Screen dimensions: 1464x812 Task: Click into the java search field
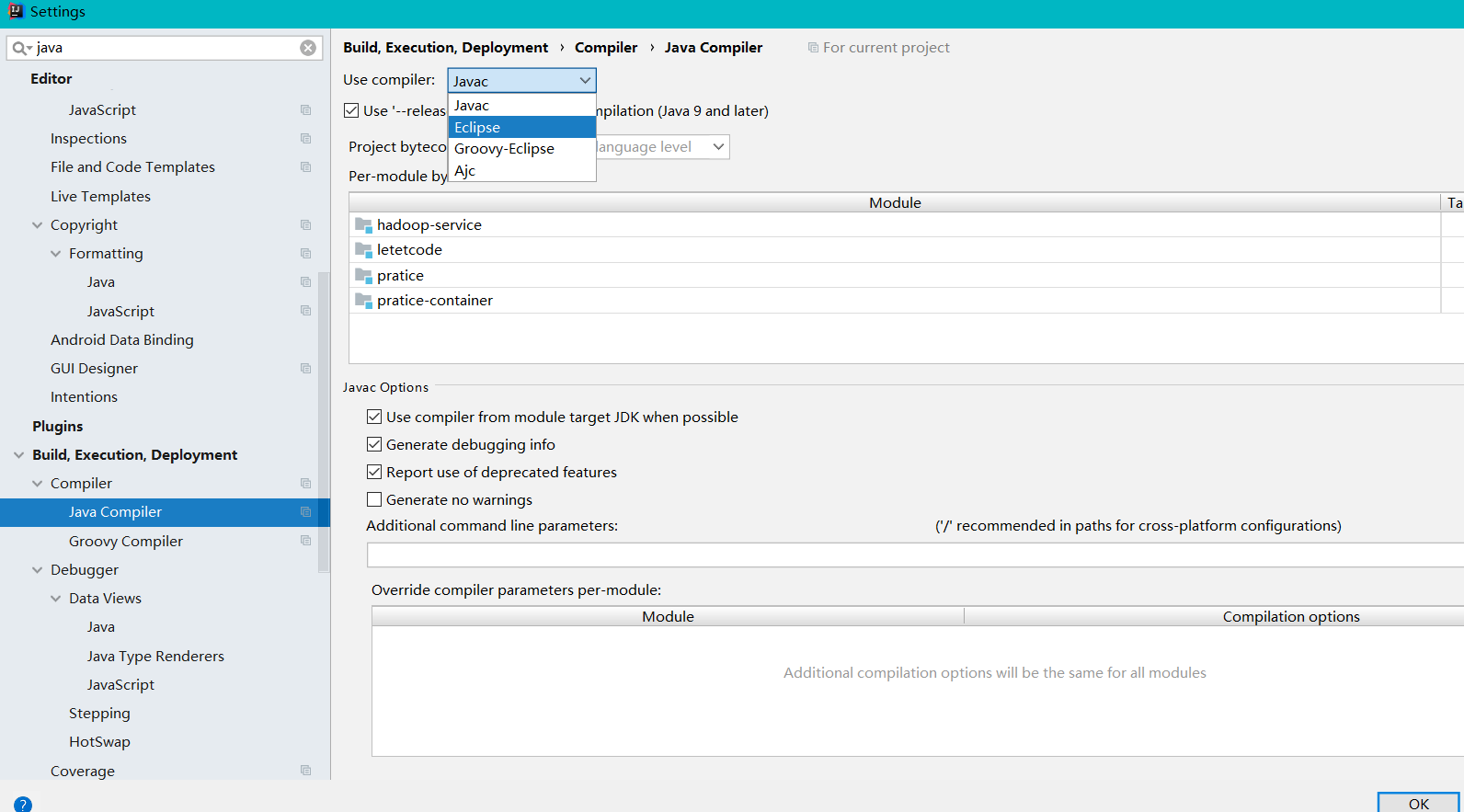tap(166, 48)
